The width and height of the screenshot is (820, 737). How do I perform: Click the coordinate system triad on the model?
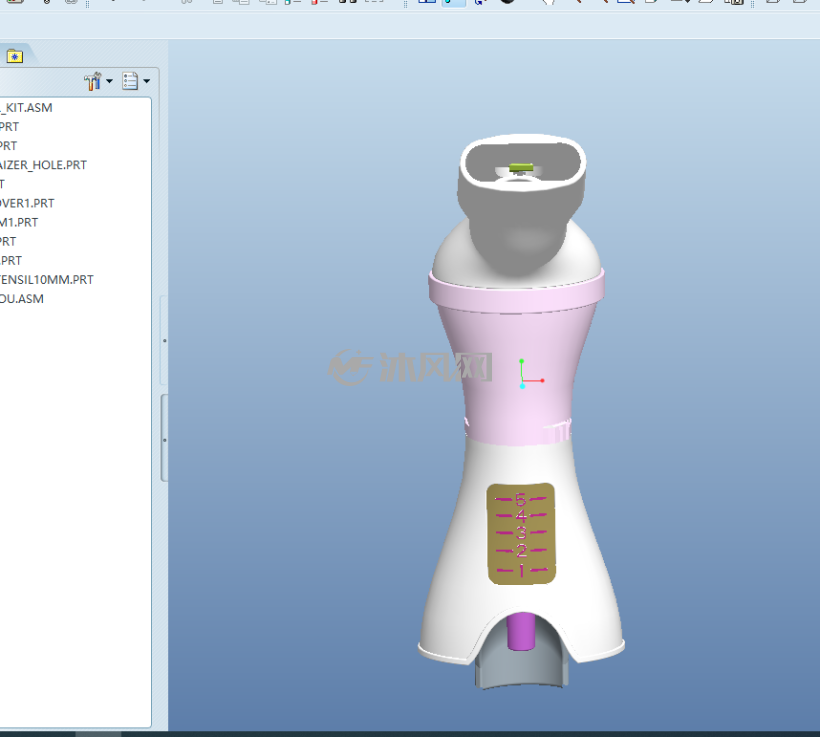(531, 373)
